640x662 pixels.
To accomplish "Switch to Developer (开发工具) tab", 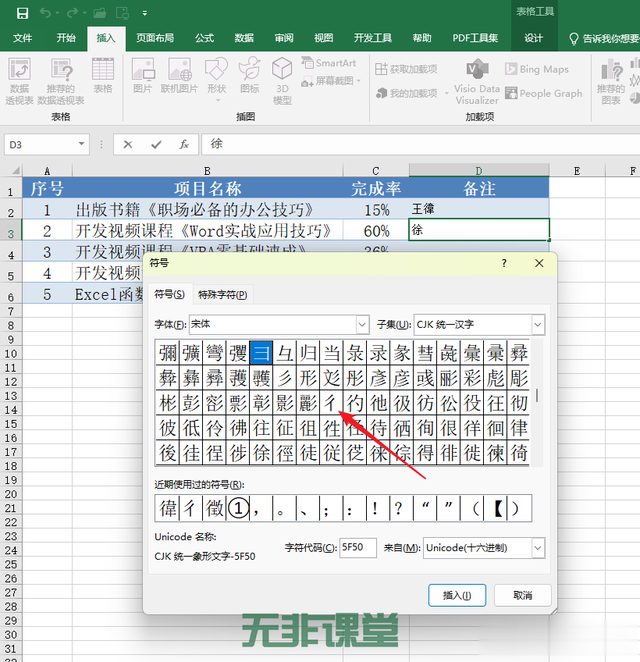I will pyautogui.click(x=373, y=38).
